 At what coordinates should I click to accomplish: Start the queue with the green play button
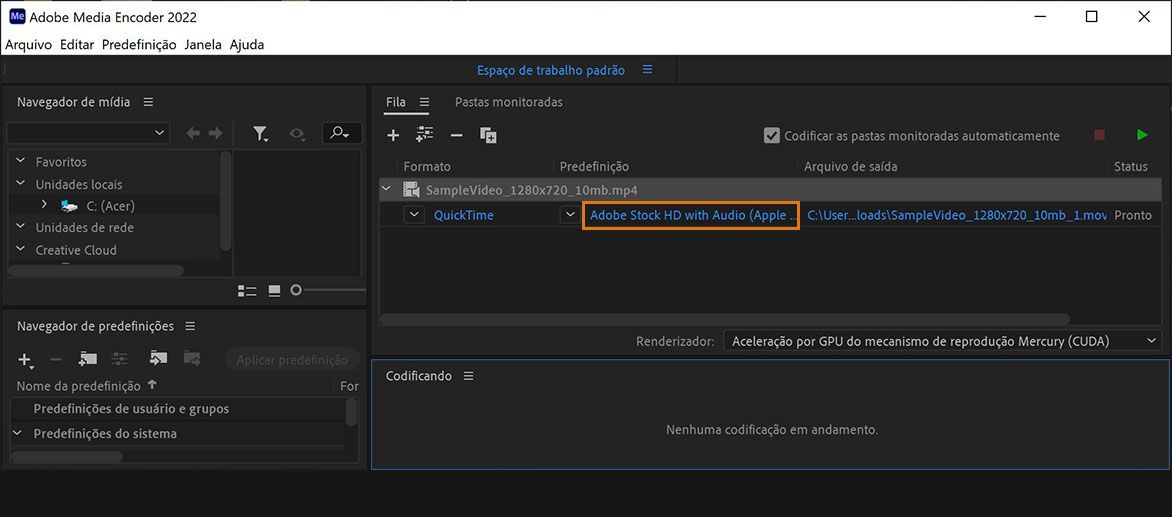(1142, 135)
